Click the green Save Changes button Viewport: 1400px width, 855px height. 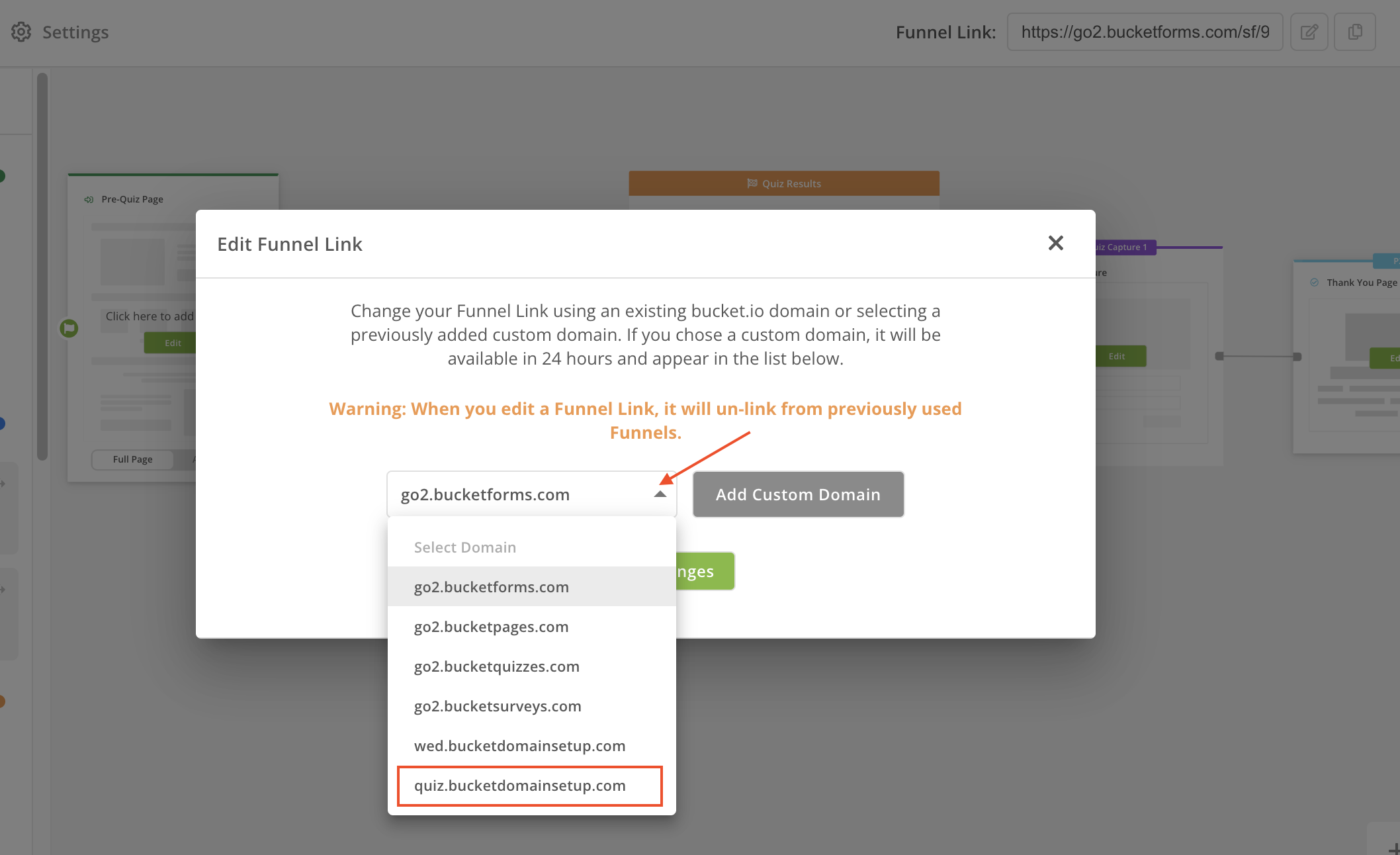point(705,571)
